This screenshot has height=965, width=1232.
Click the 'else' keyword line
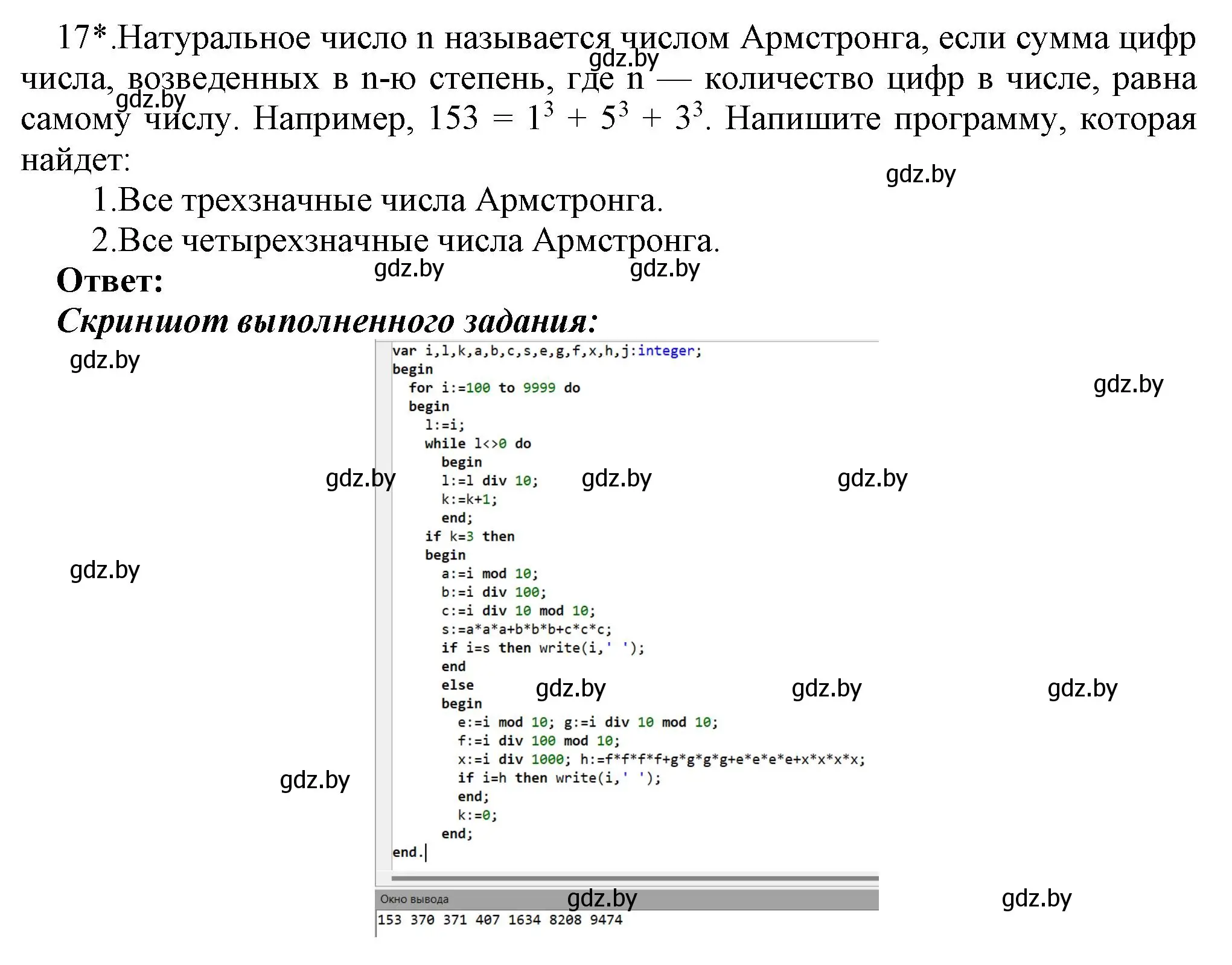click(458, 686)
